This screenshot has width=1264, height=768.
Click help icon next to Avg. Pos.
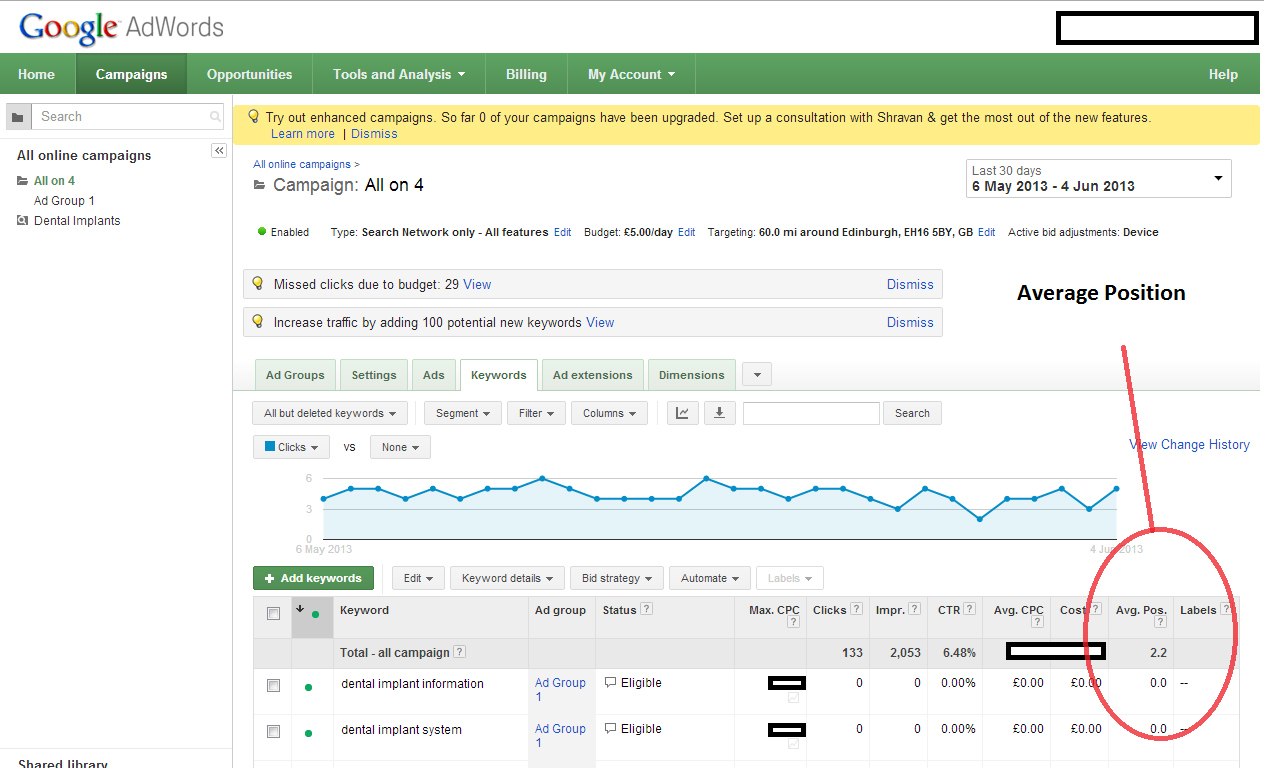[x=1160, y=622]
